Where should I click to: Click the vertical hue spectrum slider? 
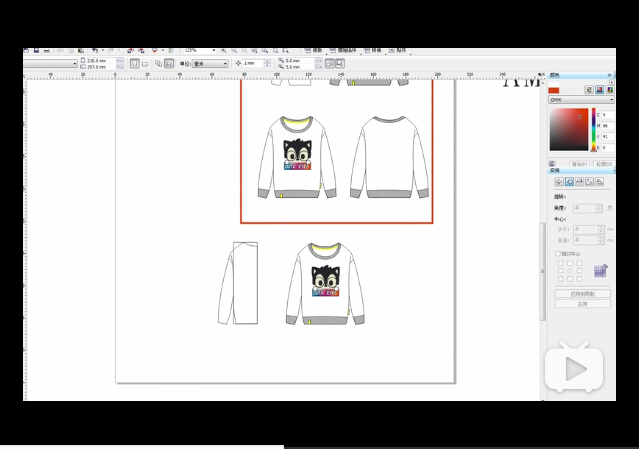point(594,130)
